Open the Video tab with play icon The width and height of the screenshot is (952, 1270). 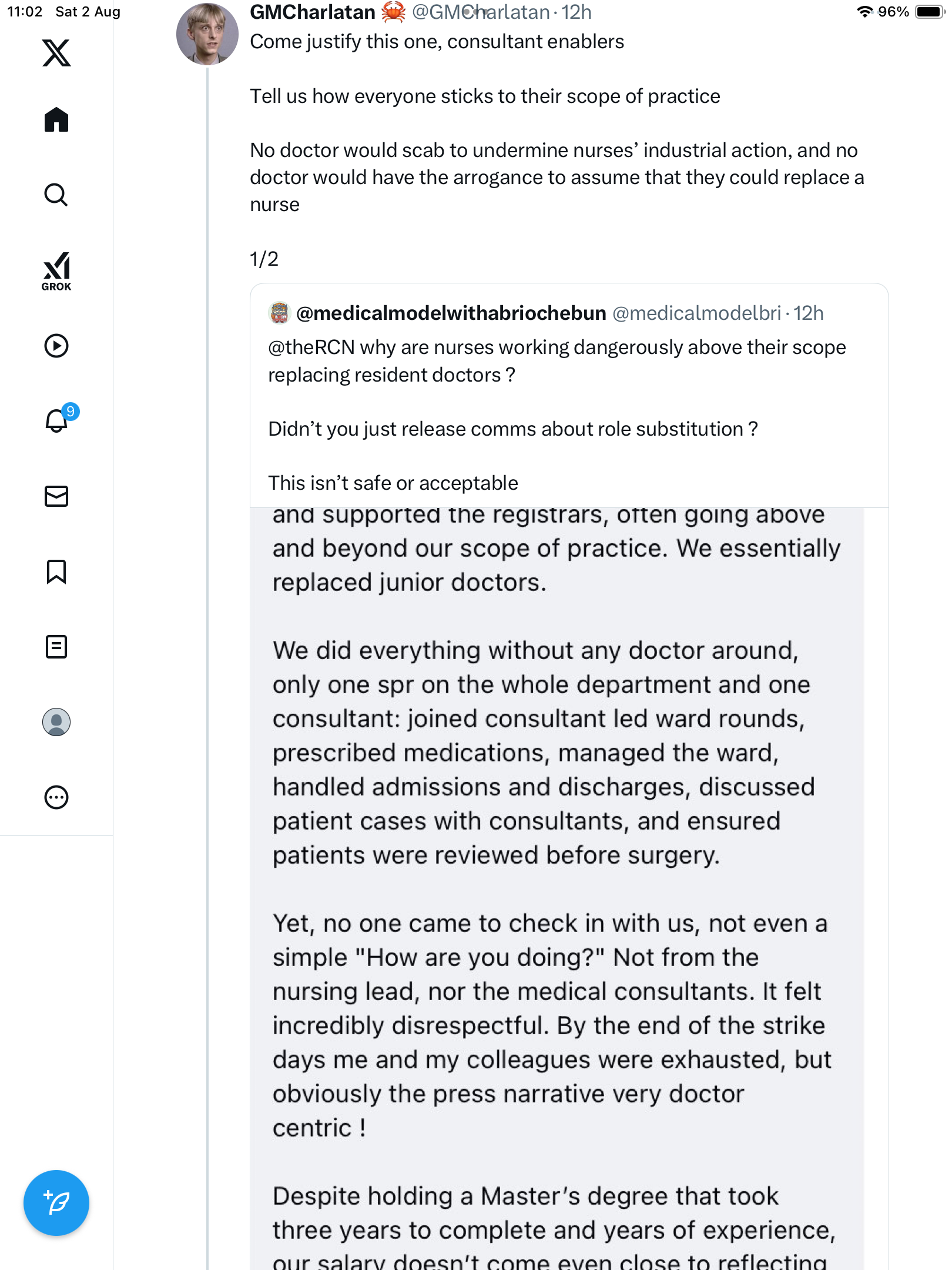[56, 346]
